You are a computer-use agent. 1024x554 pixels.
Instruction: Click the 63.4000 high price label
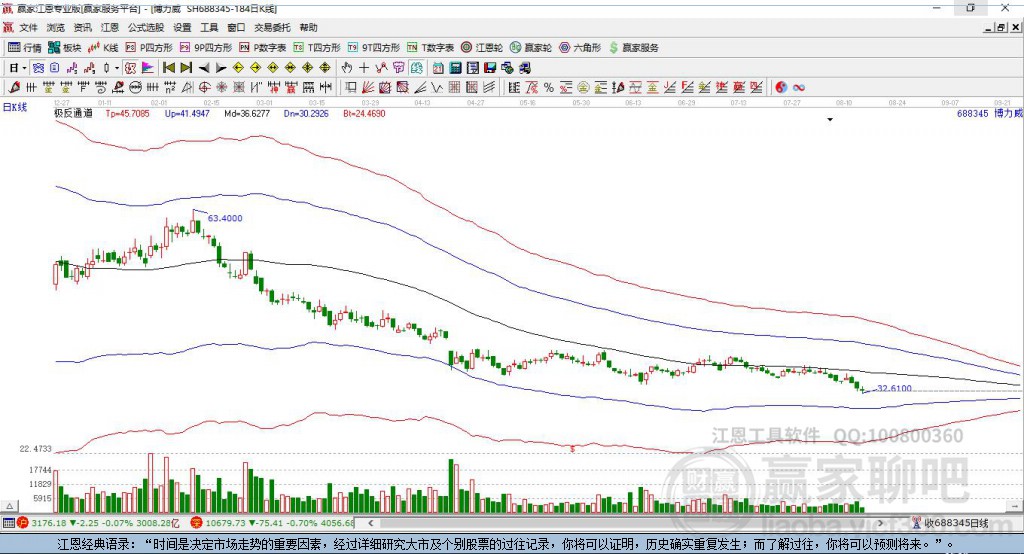[x=225, y=218]
